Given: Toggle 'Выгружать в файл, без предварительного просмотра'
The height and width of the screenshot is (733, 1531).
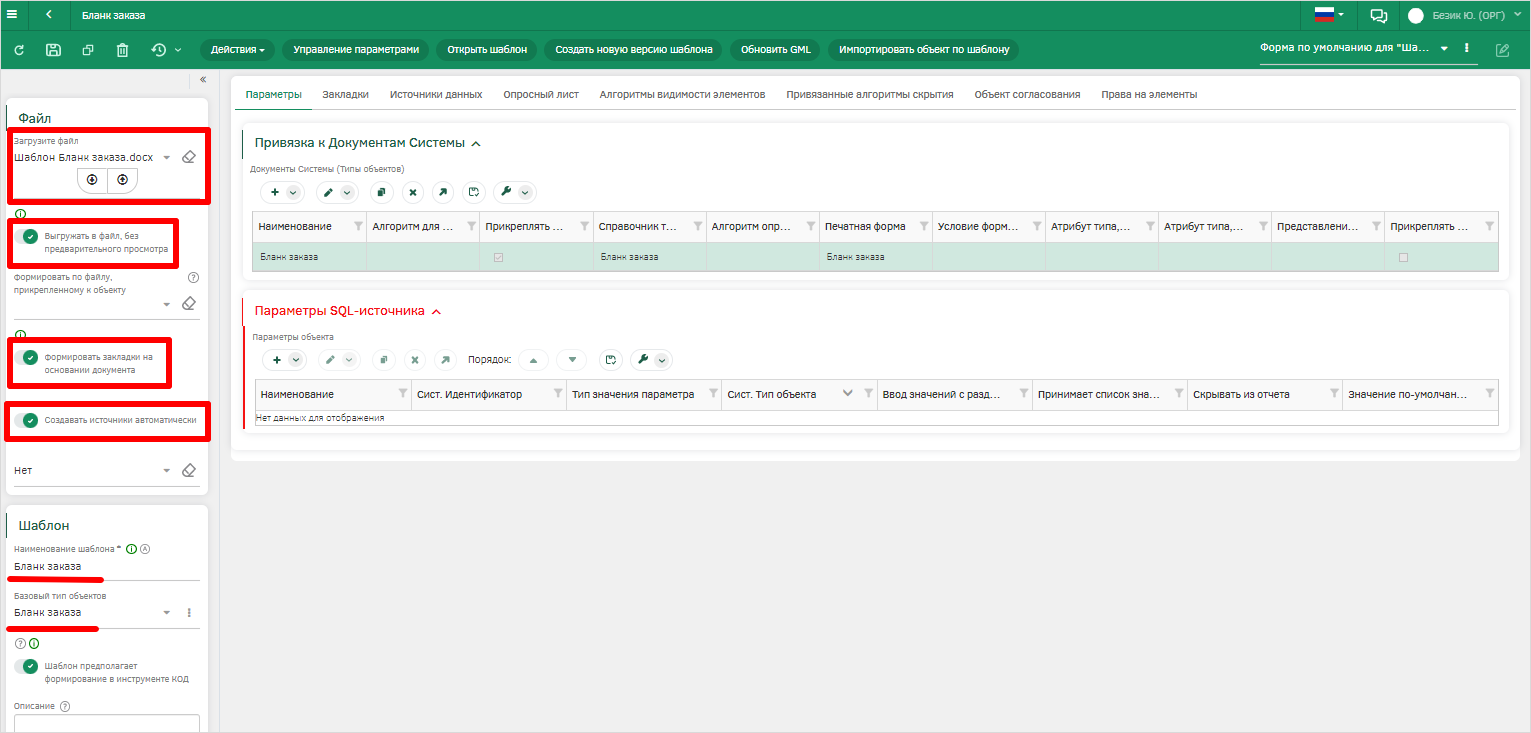Looking at the screenshot, I should (x=27, y=237).
